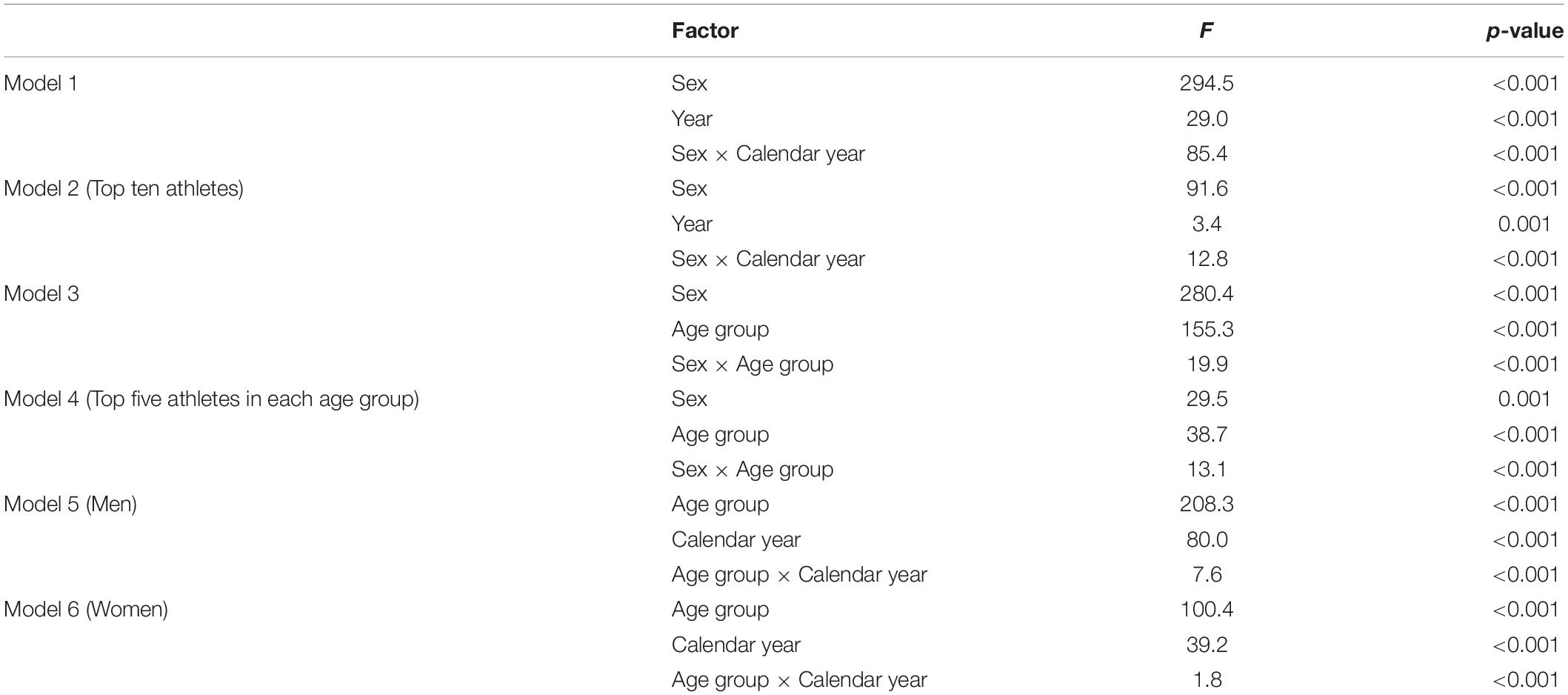Click the F value 1.8

coord(1207,679)
